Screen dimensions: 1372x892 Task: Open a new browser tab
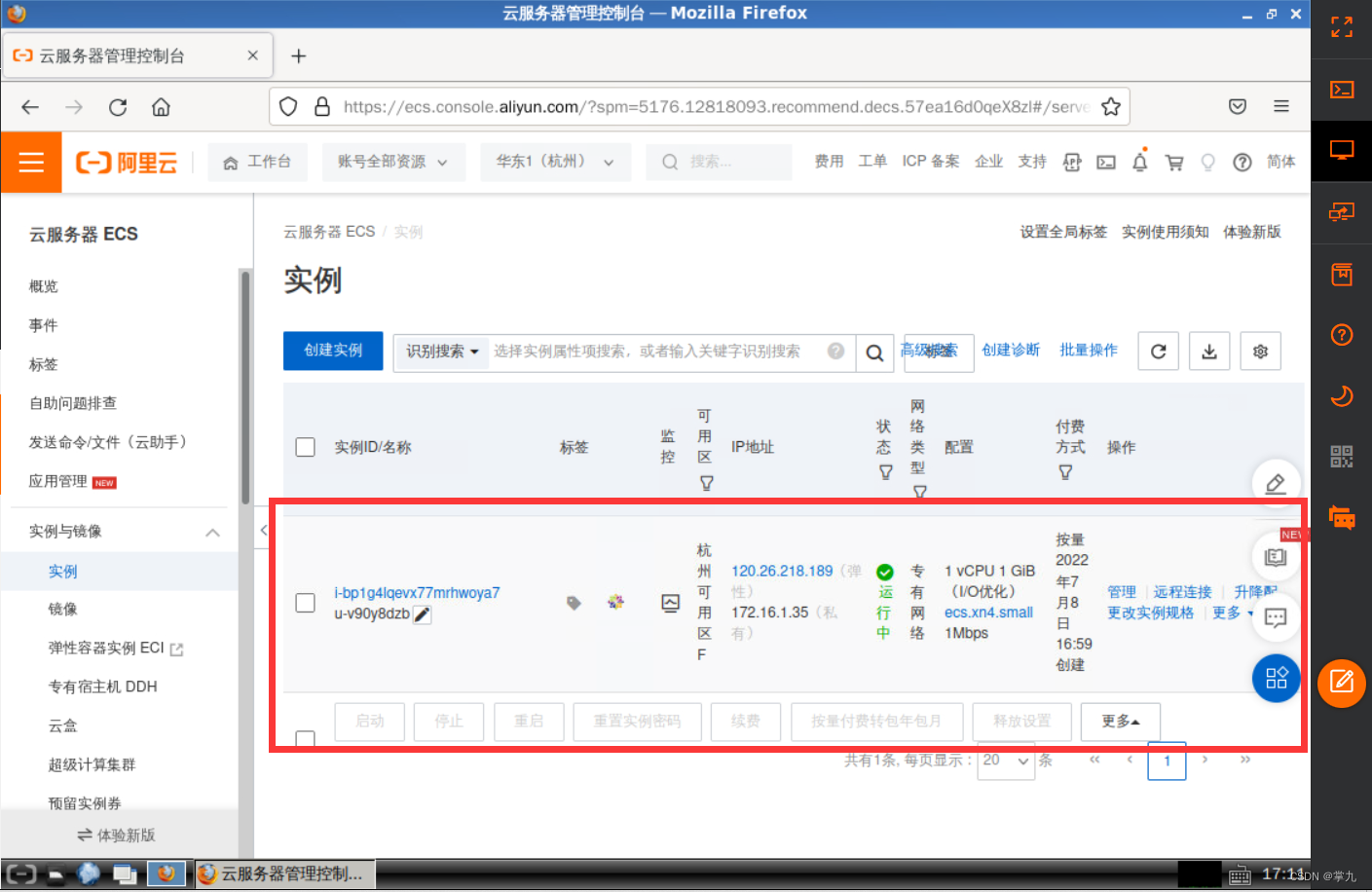[299, 56]
